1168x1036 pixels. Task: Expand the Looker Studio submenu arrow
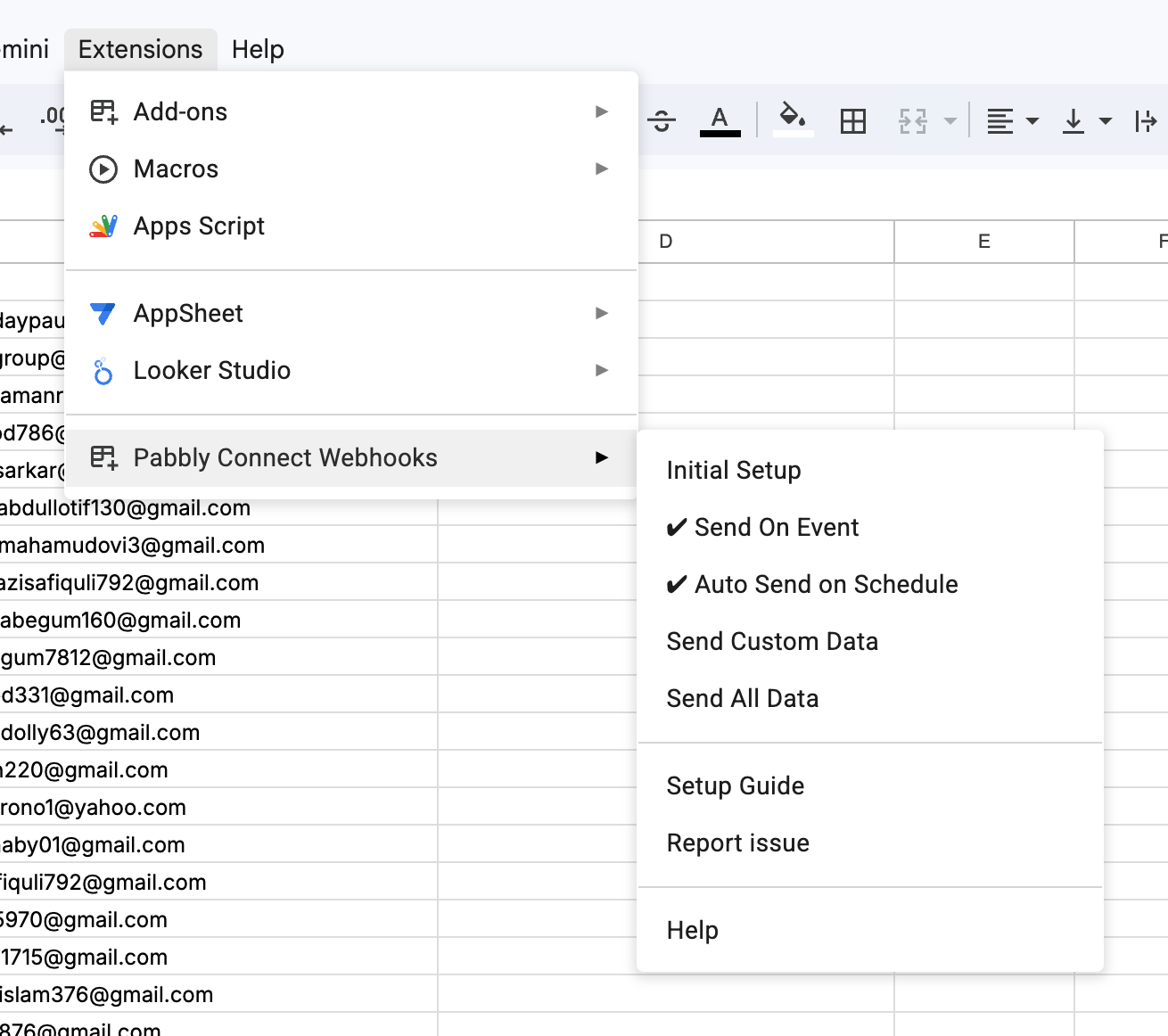pyautogui.click(x=602, y=370)
